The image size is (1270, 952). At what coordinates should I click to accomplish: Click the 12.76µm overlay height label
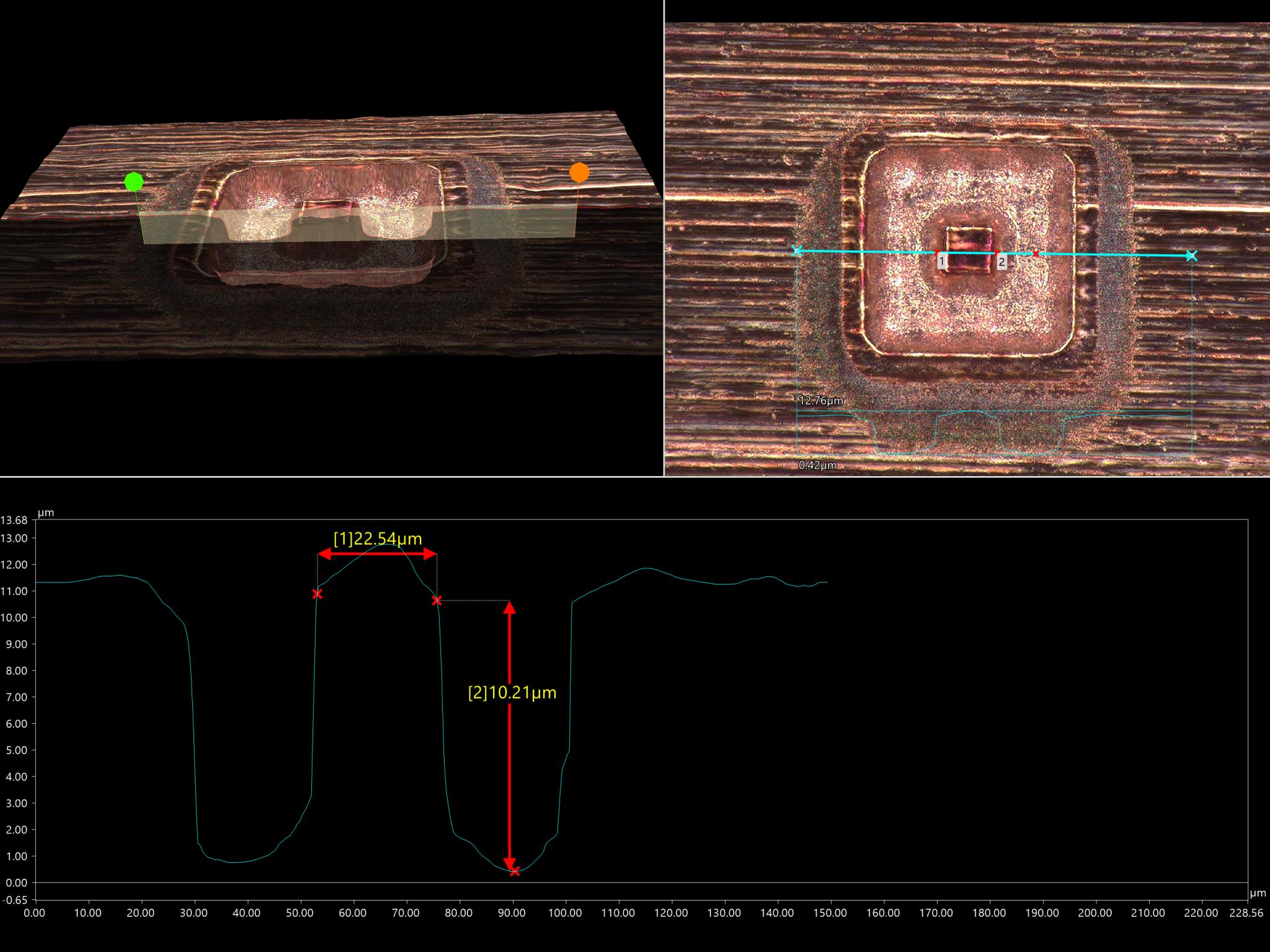tap(821, 400)
